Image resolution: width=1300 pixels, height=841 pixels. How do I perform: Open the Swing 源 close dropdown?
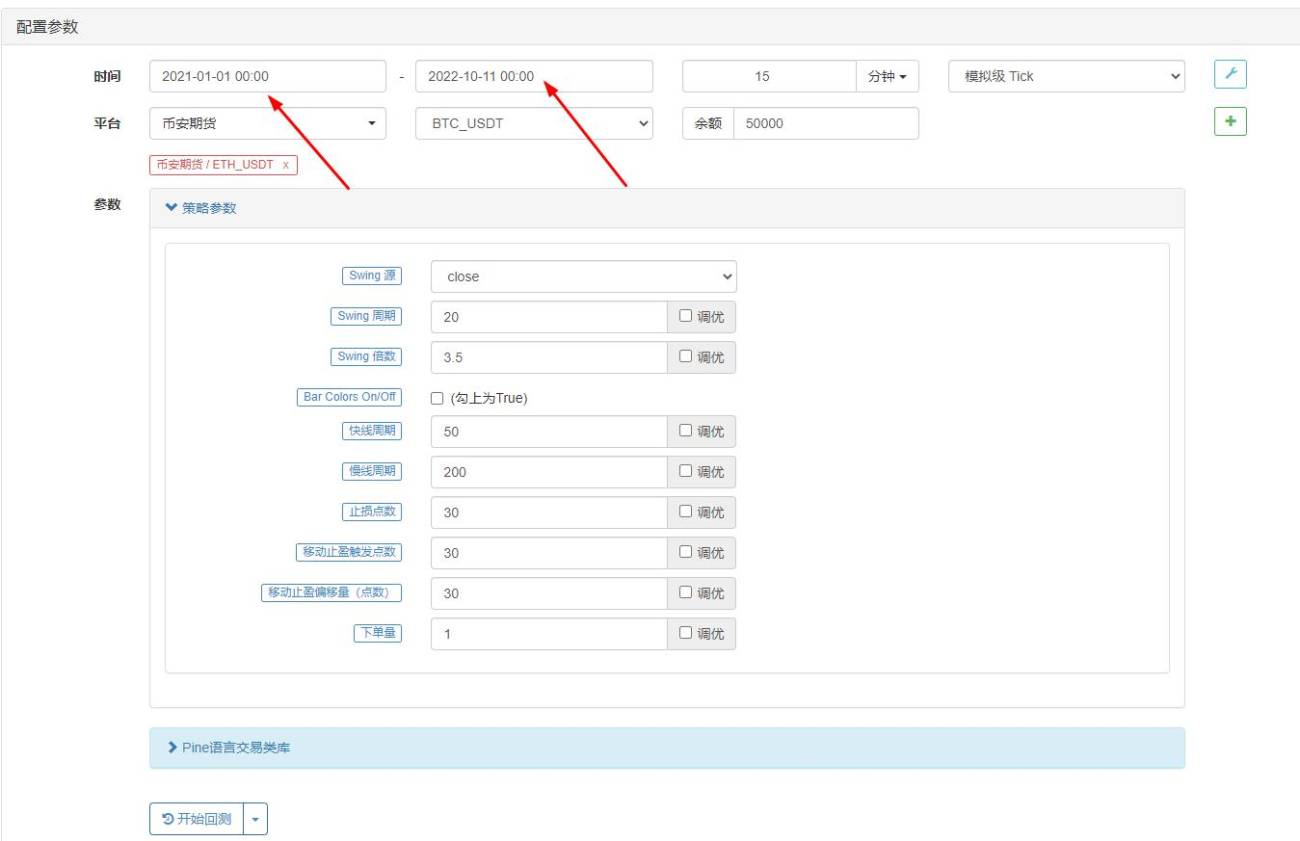click(584, 277)
